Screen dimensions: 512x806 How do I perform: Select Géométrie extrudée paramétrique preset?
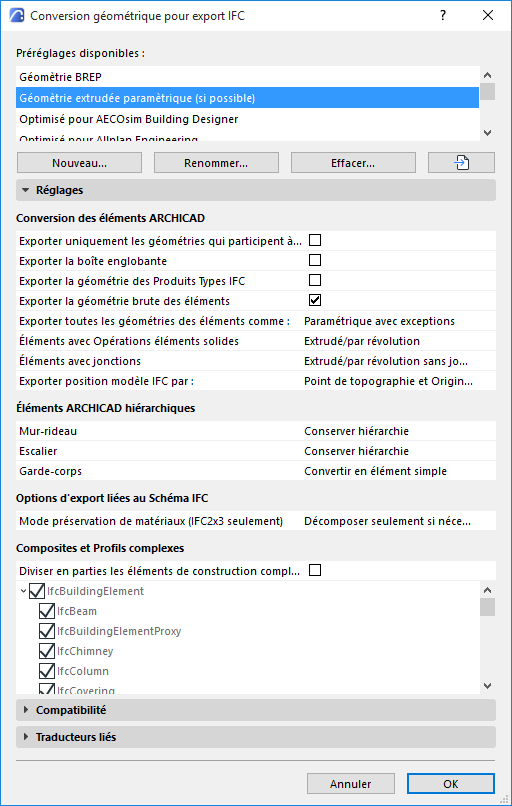[x=247, y=98]
